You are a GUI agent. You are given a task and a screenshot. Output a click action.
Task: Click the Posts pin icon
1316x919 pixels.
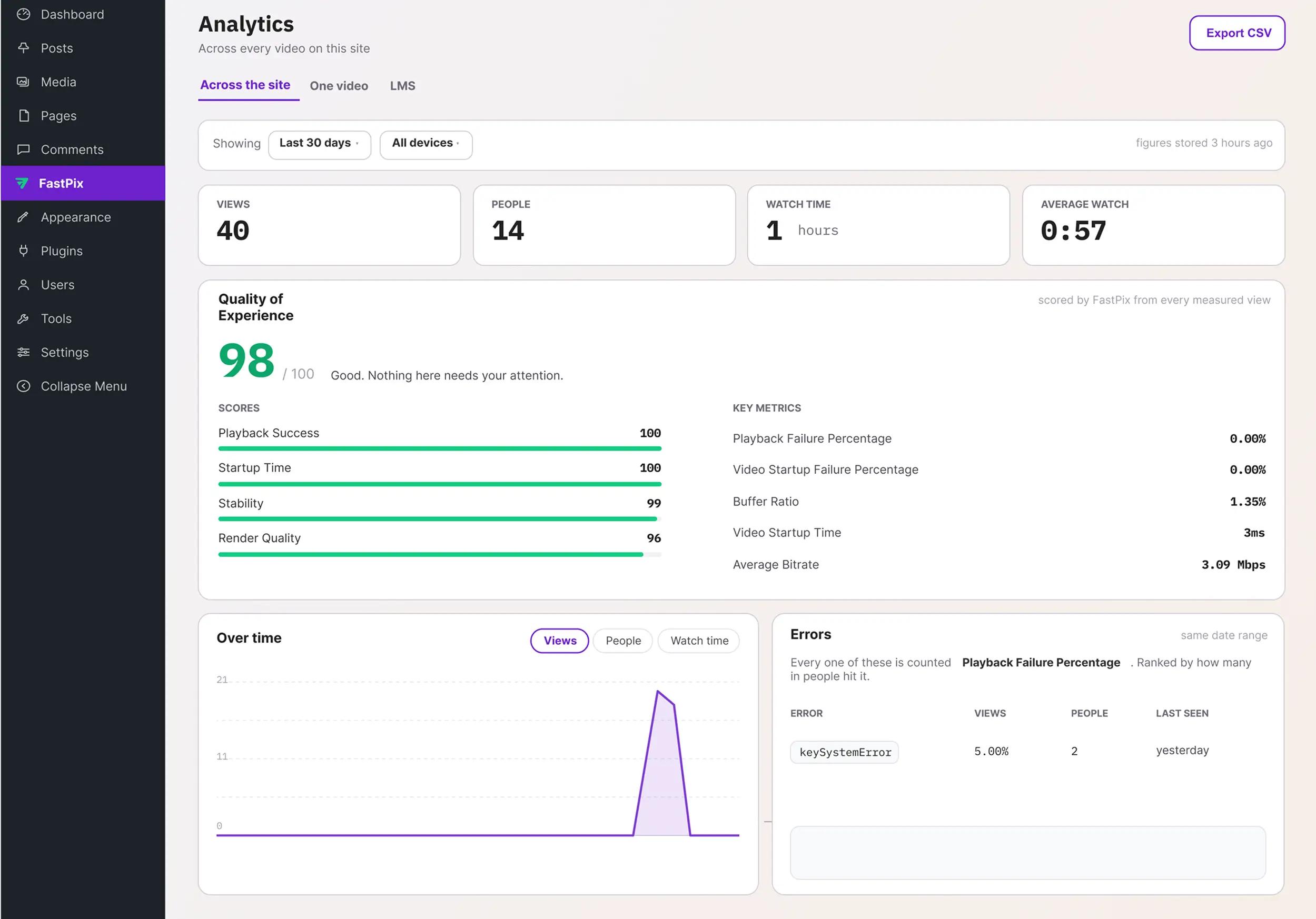[x=24, y=47]
